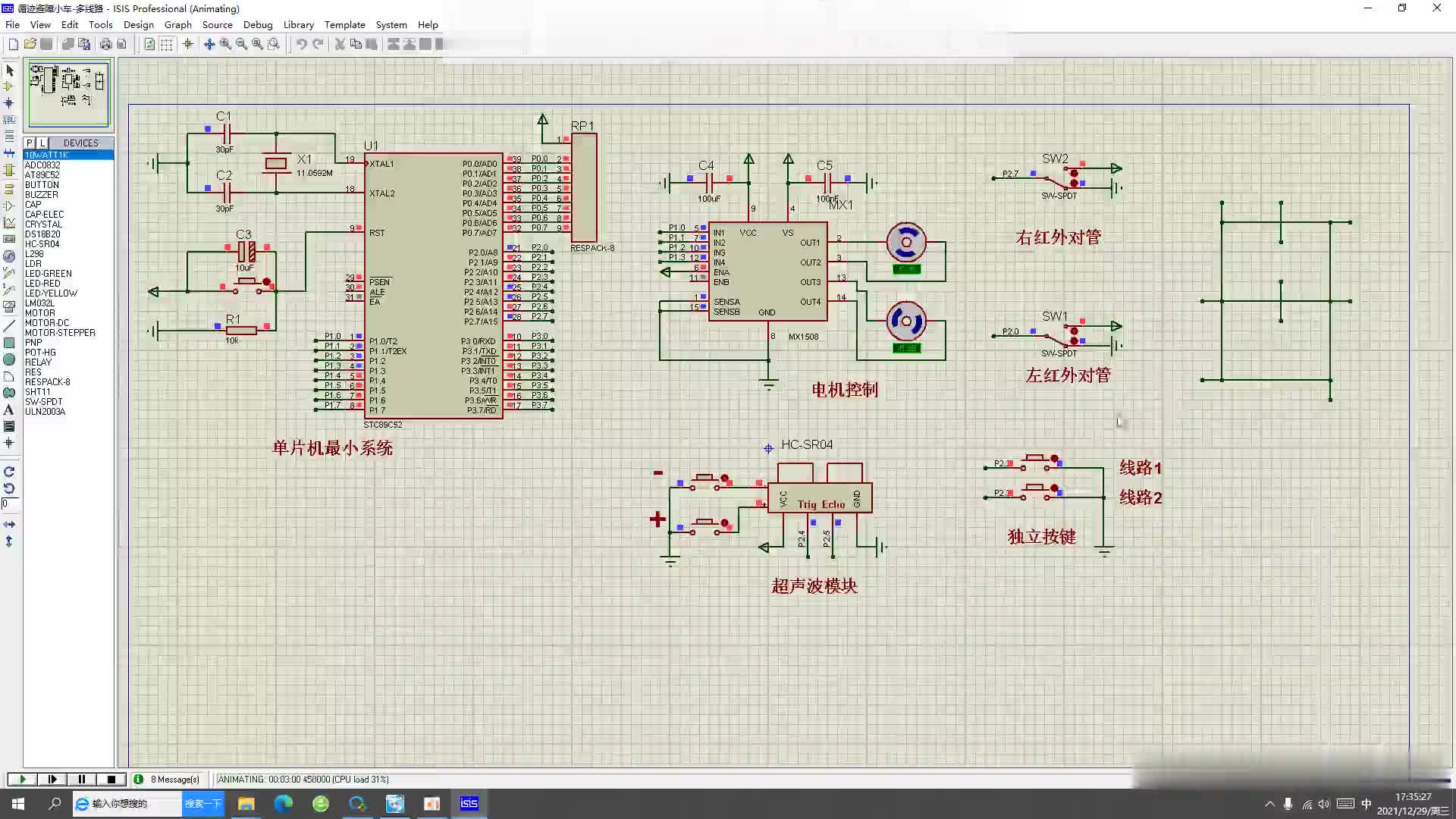Image resolution: width=1456 pixels, height=819 pixels.
Task: Click the Zoom to Area icon
Action: 274,44
